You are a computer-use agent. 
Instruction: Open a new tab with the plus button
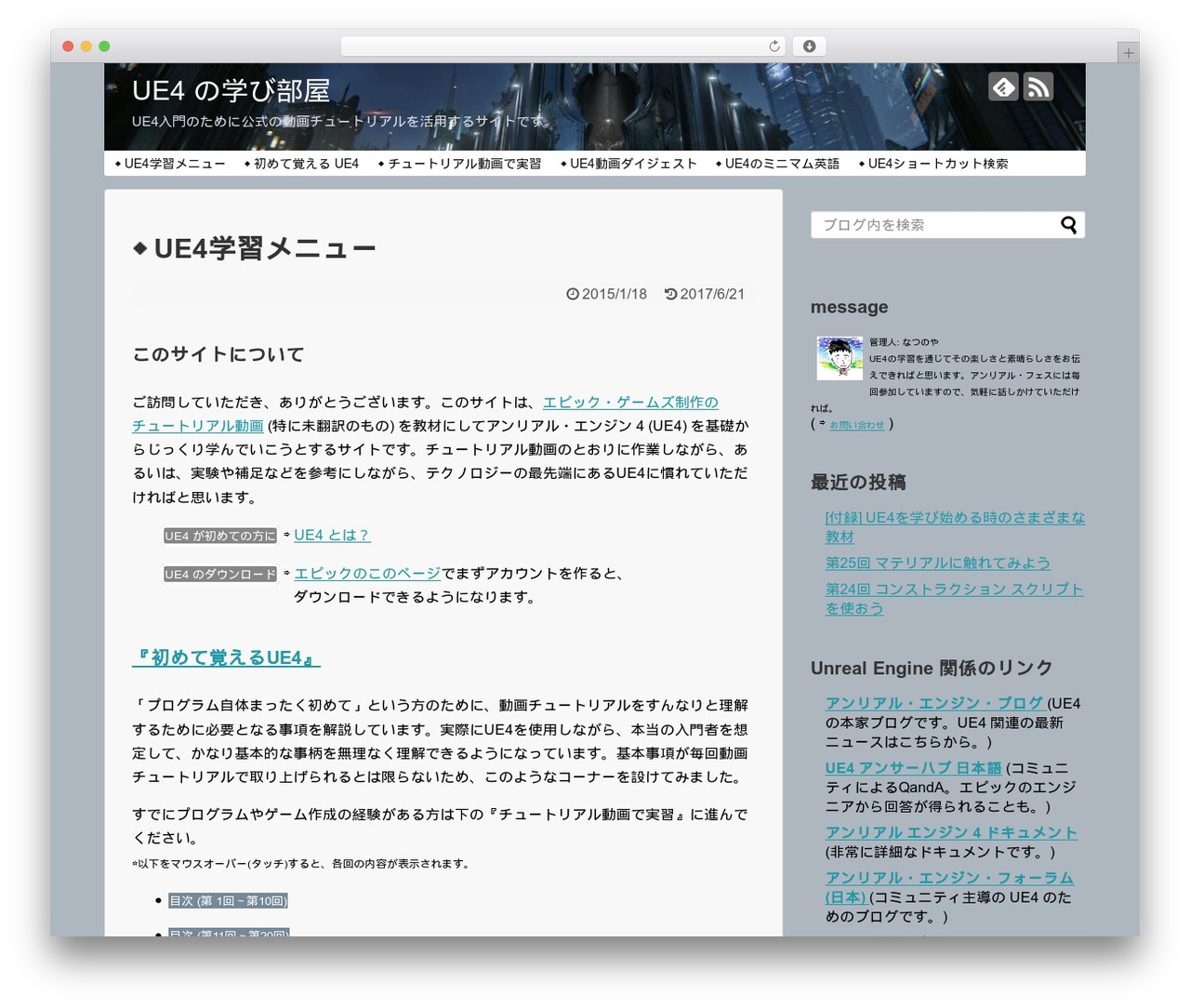coord(1128,53)
